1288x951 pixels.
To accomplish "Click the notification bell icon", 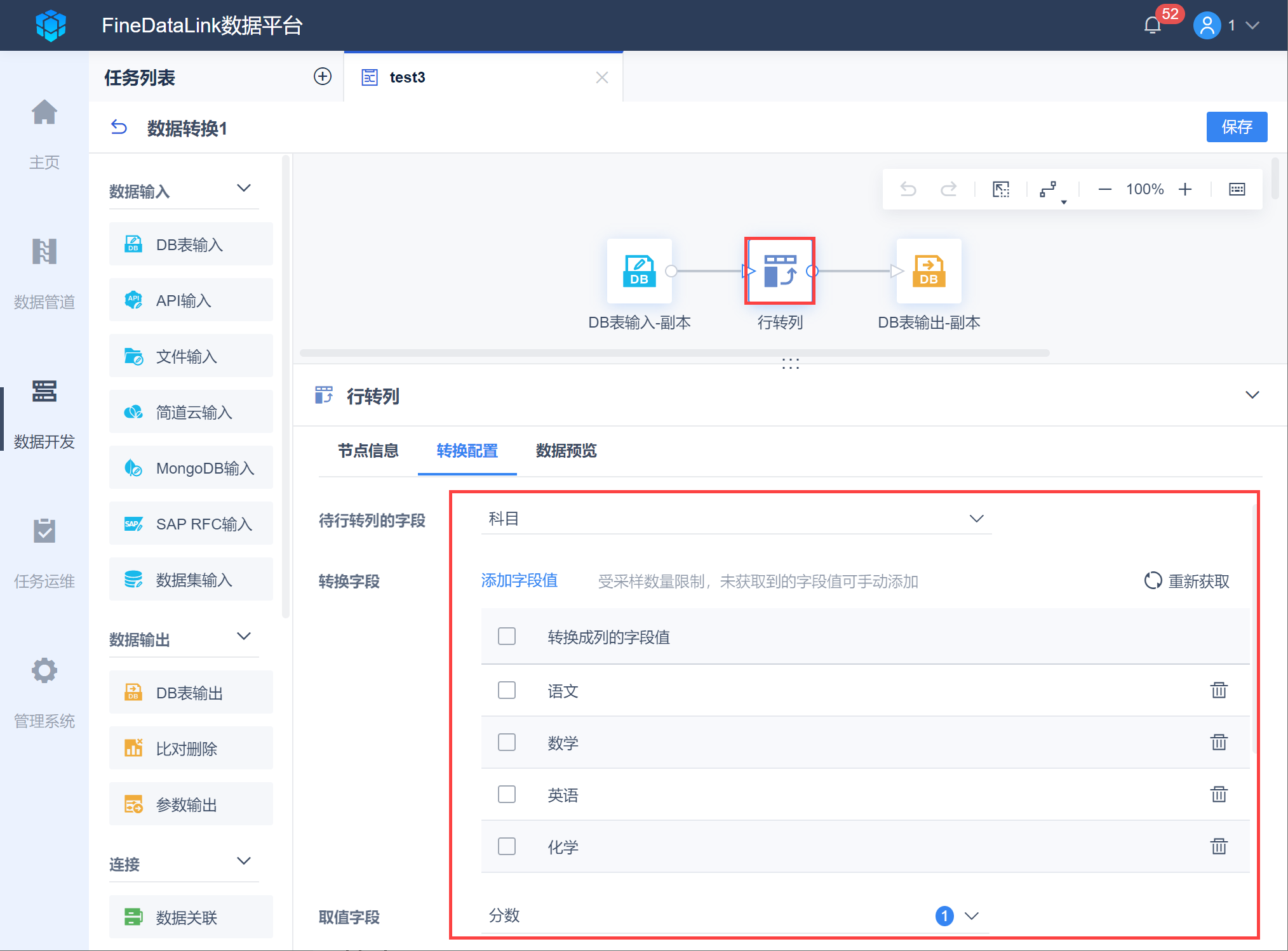I will pyautogui.click(x=1153, y=25).
